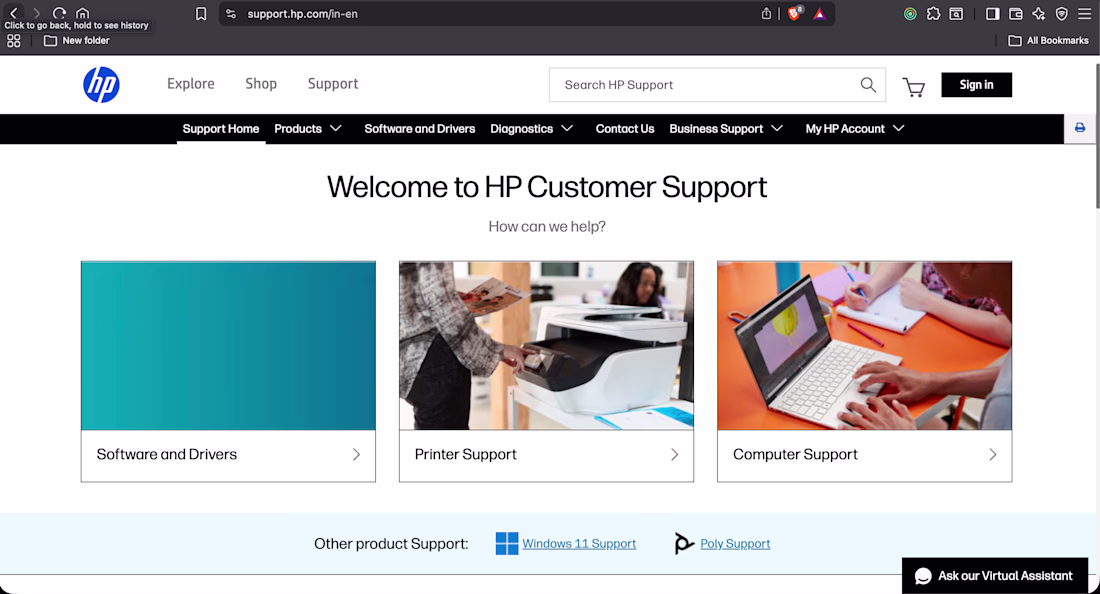This screenshot has width=1100, height=594.
Task: Click the share icon in address bar
Action: pyautogui.click(x=766, y=13)
